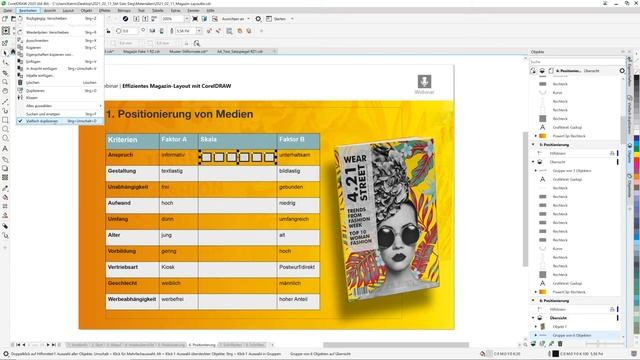Select the Eyedropper tool in the toolbox

point(5,188)
